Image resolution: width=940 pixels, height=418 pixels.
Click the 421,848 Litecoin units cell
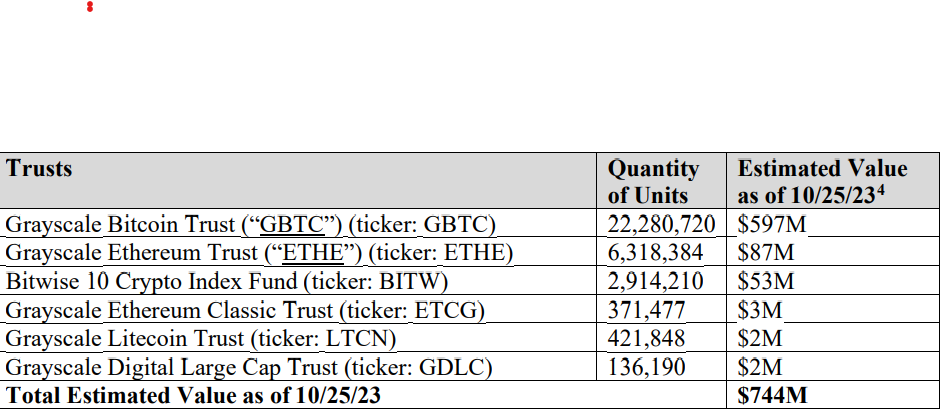pyautogui.click(x=648, y=339)
